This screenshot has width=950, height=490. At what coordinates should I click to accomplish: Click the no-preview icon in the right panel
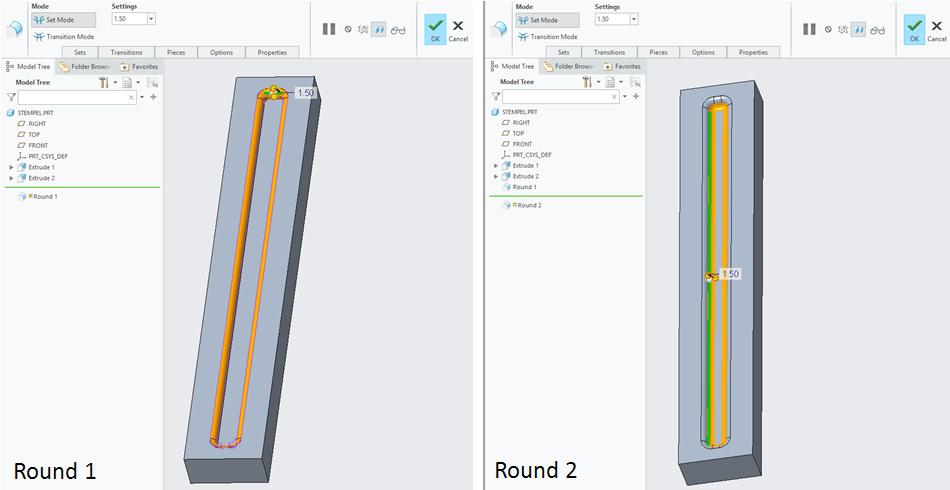point(828,30)
